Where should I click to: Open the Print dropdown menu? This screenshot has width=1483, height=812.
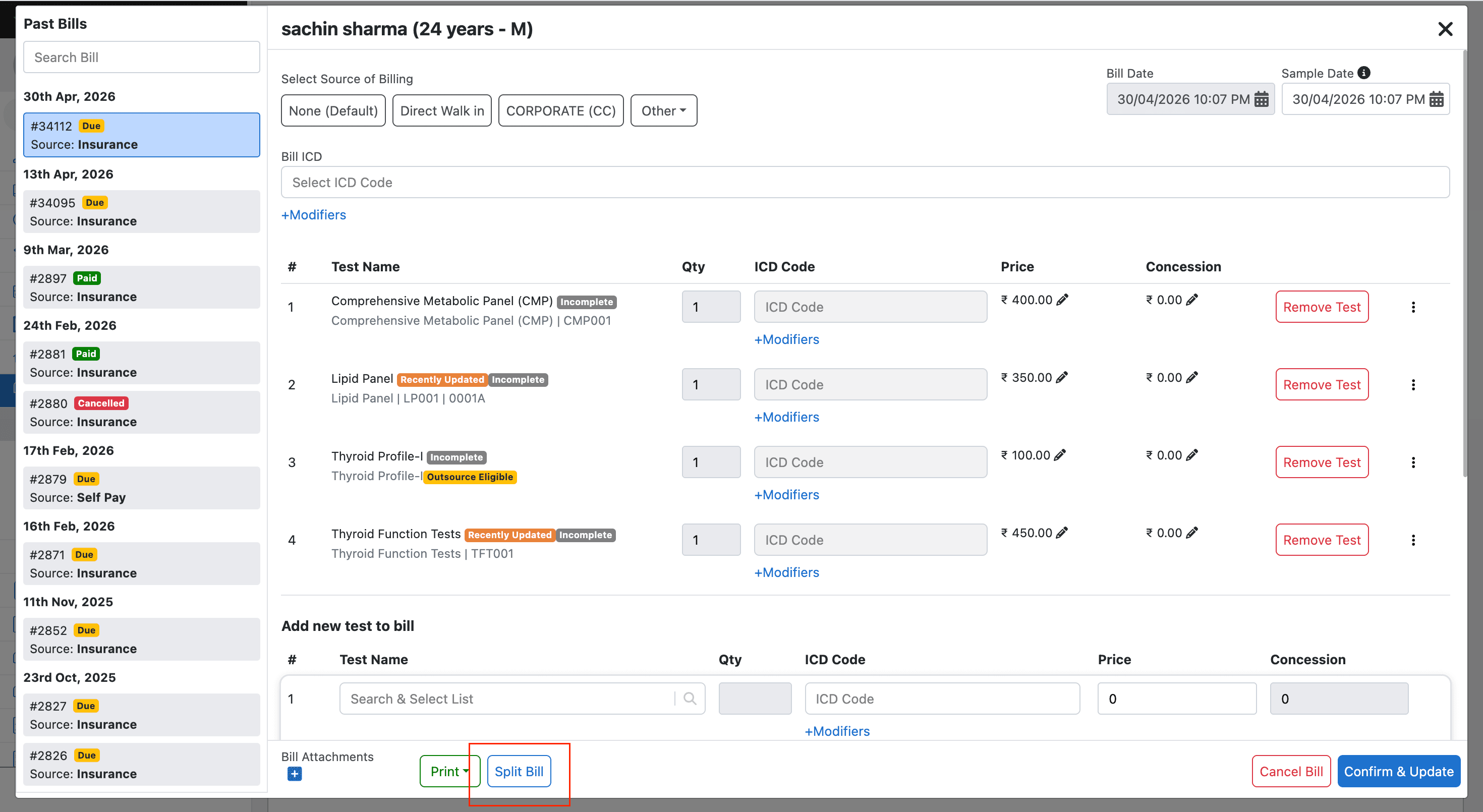coord(449,771)
